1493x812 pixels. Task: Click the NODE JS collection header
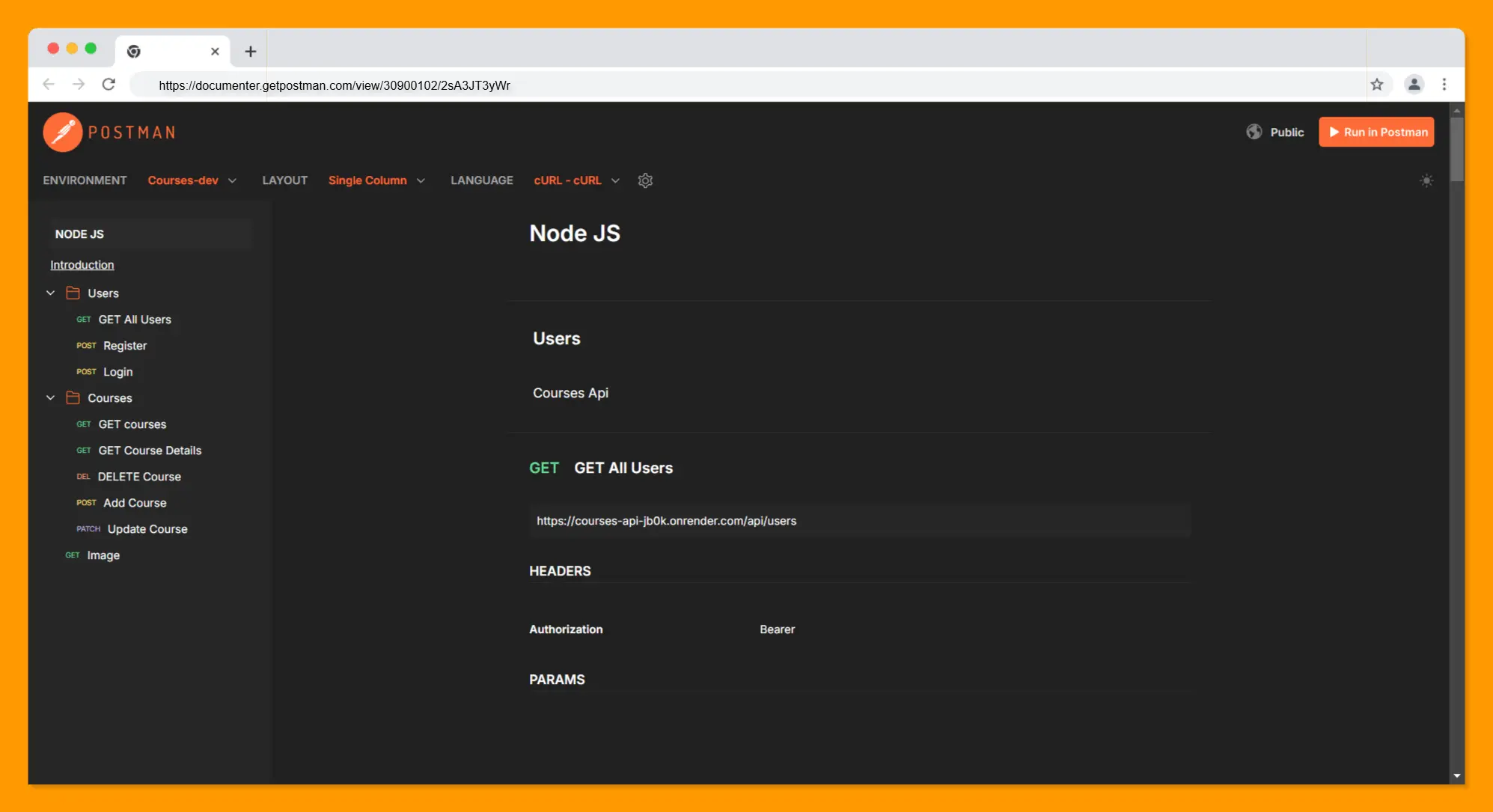pyautogui.click(x=150, y=234)
